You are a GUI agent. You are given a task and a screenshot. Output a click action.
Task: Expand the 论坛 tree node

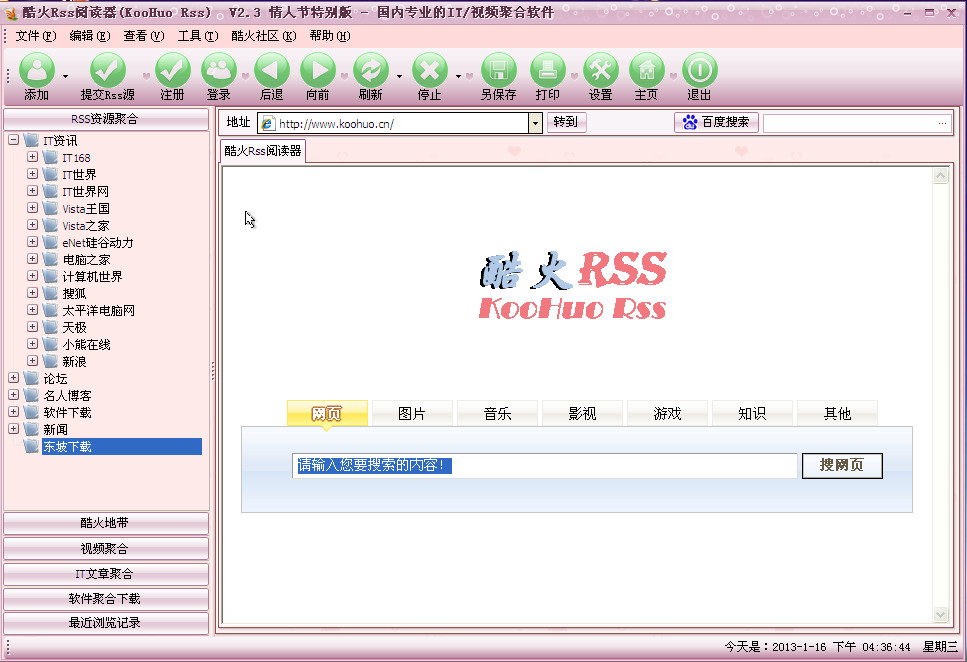(x=14, y=378)
